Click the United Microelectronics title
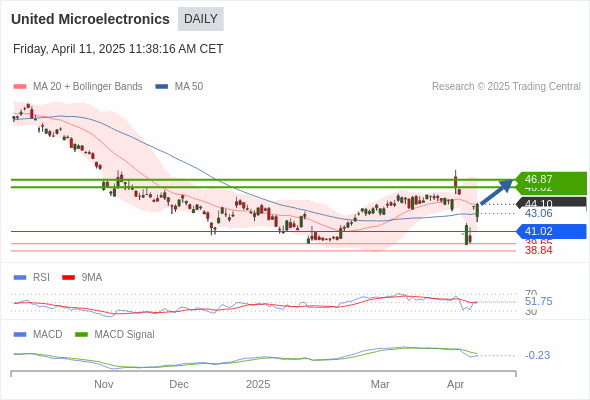The width and height of the screenshot is (590, 400). [90, 19]
